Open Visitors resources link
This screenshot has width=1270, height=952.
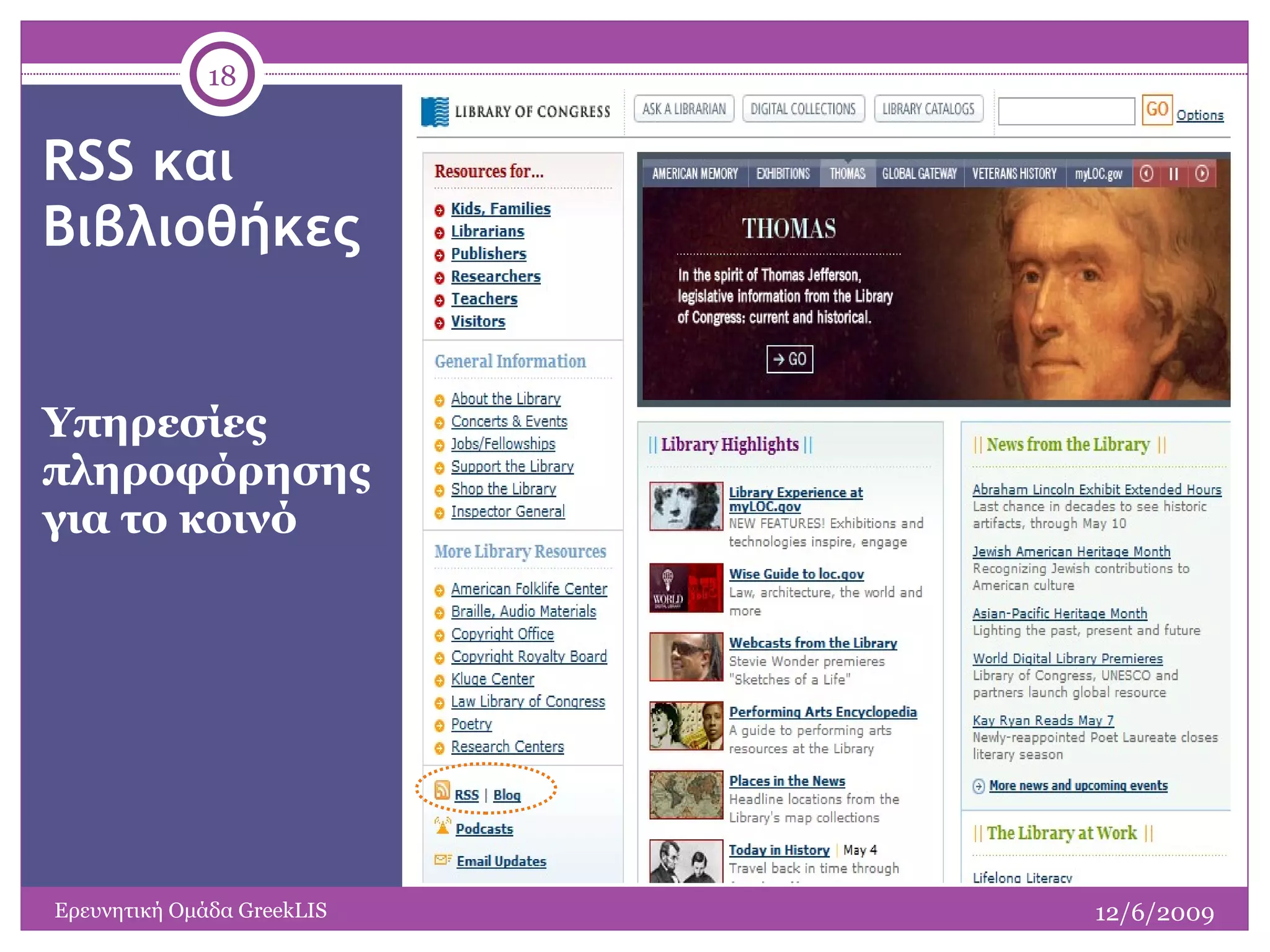tap(478, 322)
